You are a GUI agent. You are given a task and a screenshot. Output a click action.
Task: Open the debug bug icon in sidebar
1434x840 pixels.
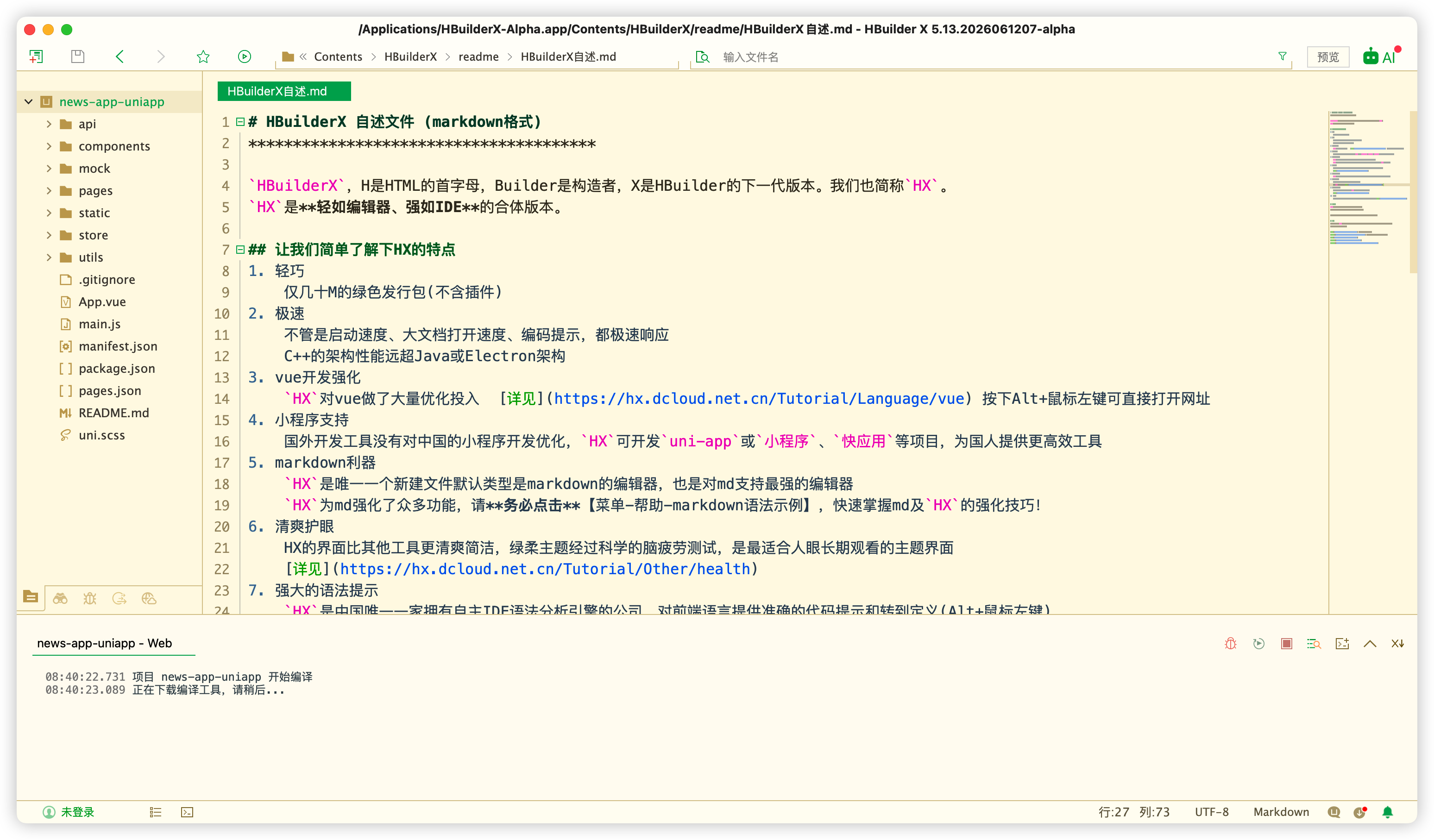pos(90,598)
